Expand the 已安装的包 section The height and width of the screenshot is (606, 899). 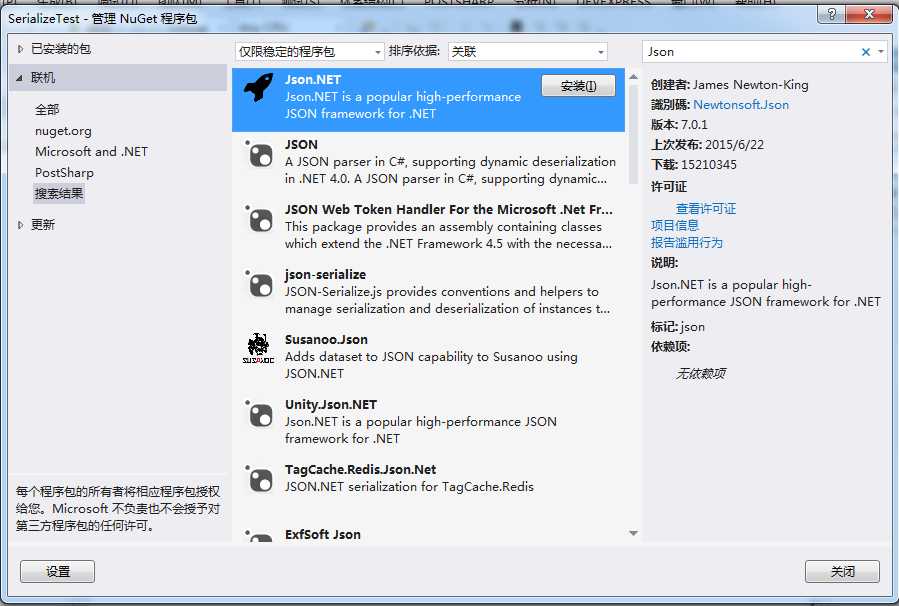(20, 49)
